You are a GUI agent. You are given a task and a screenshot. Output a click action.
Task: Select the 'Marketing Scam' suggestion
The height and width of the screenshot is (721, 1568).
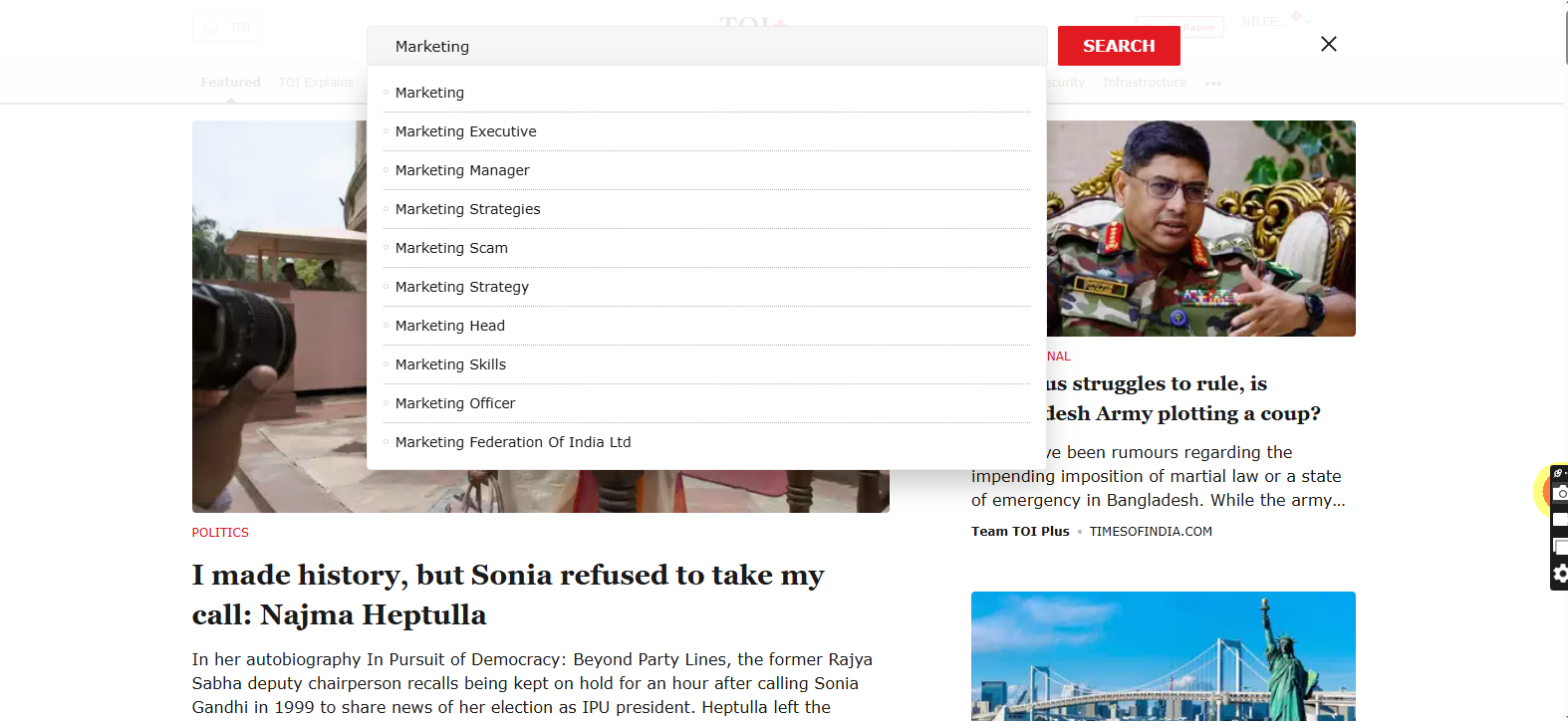tap(451, 248)
